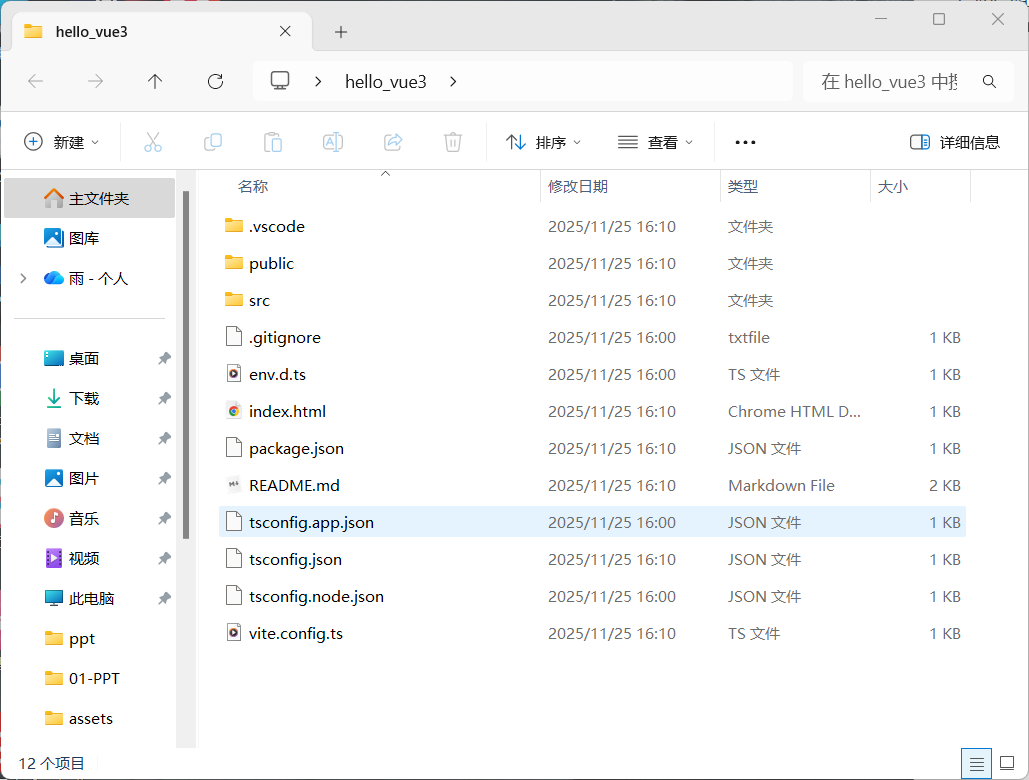
Task: Select the tsconfig.node.json file
Action: (592, 596)
